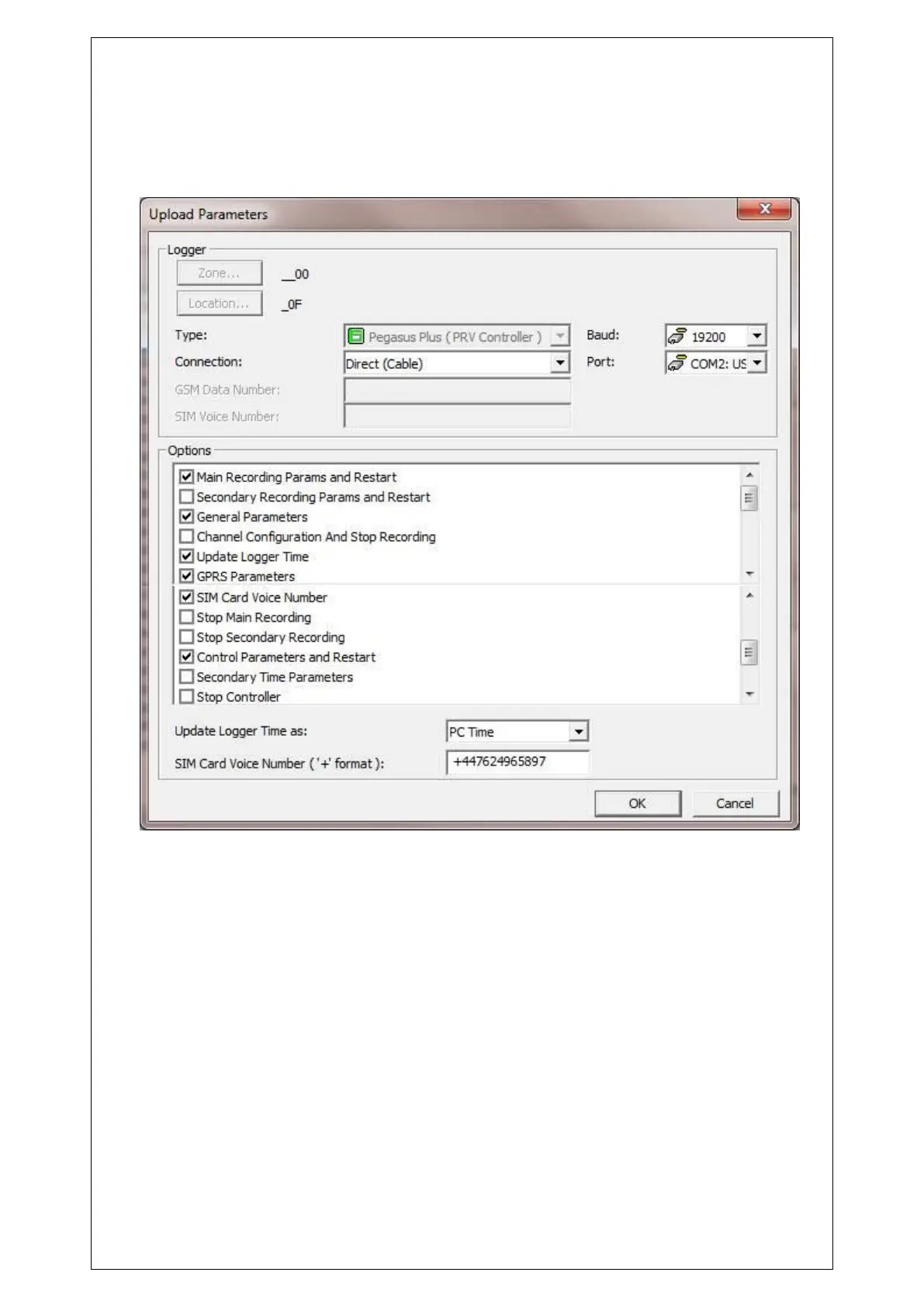This screenshot has height=1307, width=924.
Task: Open the Port COM2 dropdown
Action: click(x=757, y=362)
